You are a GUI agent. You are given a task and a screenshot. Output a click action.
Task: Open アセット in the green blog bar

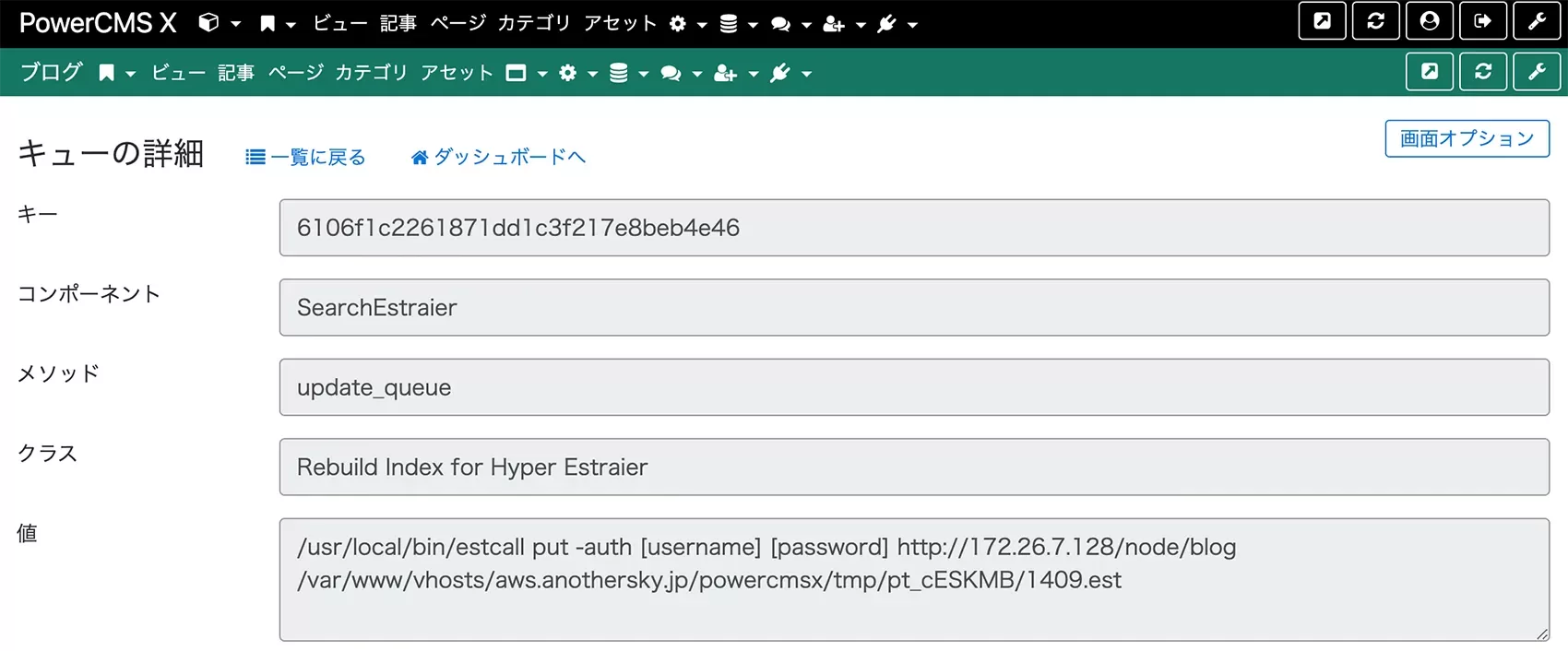point(457,73)
